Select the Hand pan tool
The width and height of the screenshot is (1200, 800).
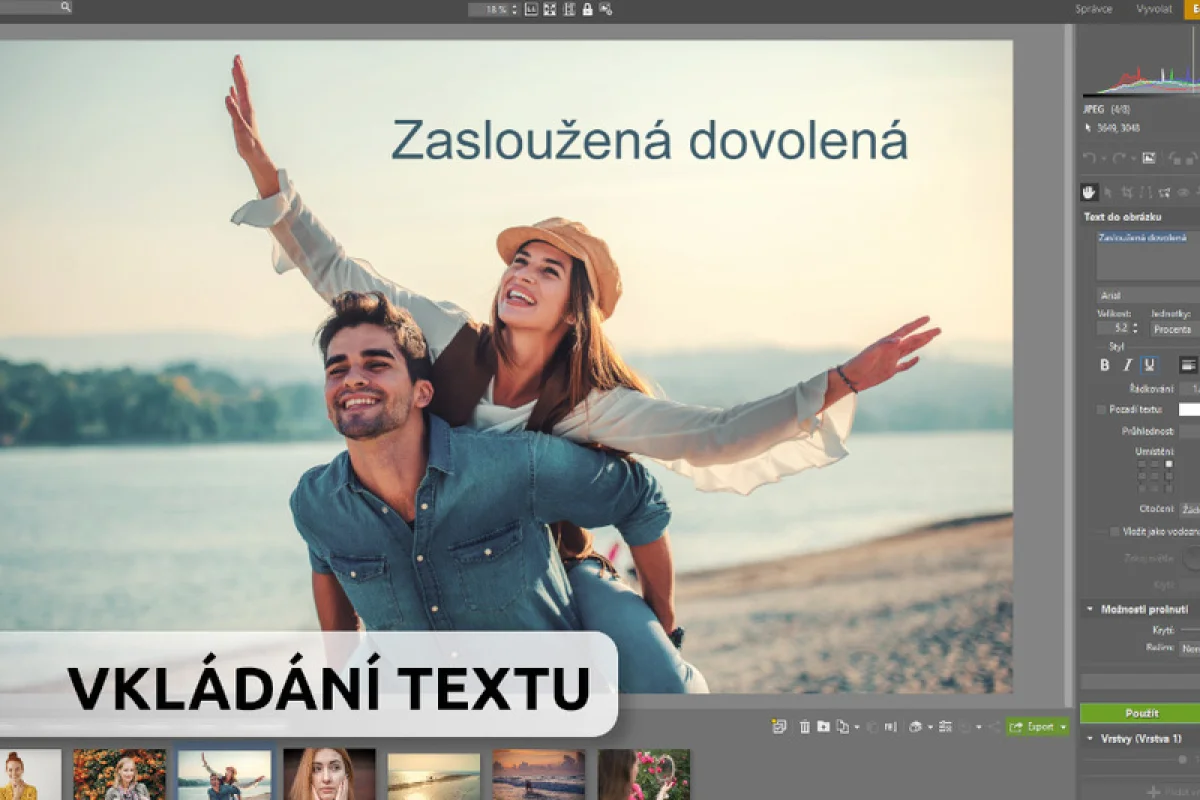1089,192
